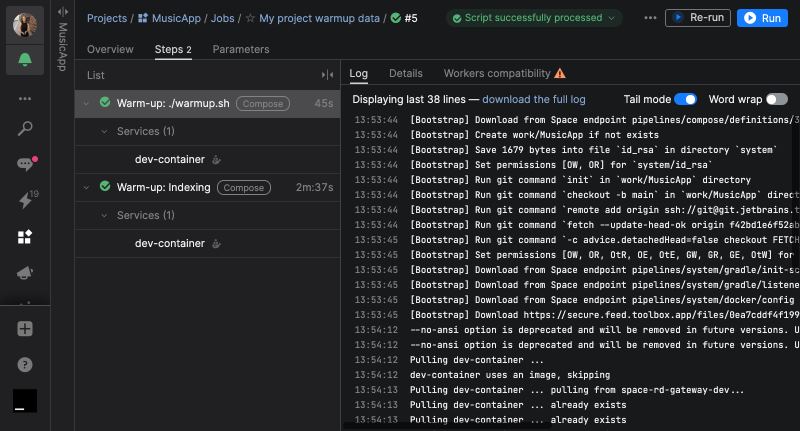Click the green check next to #5

pos(395,18)
